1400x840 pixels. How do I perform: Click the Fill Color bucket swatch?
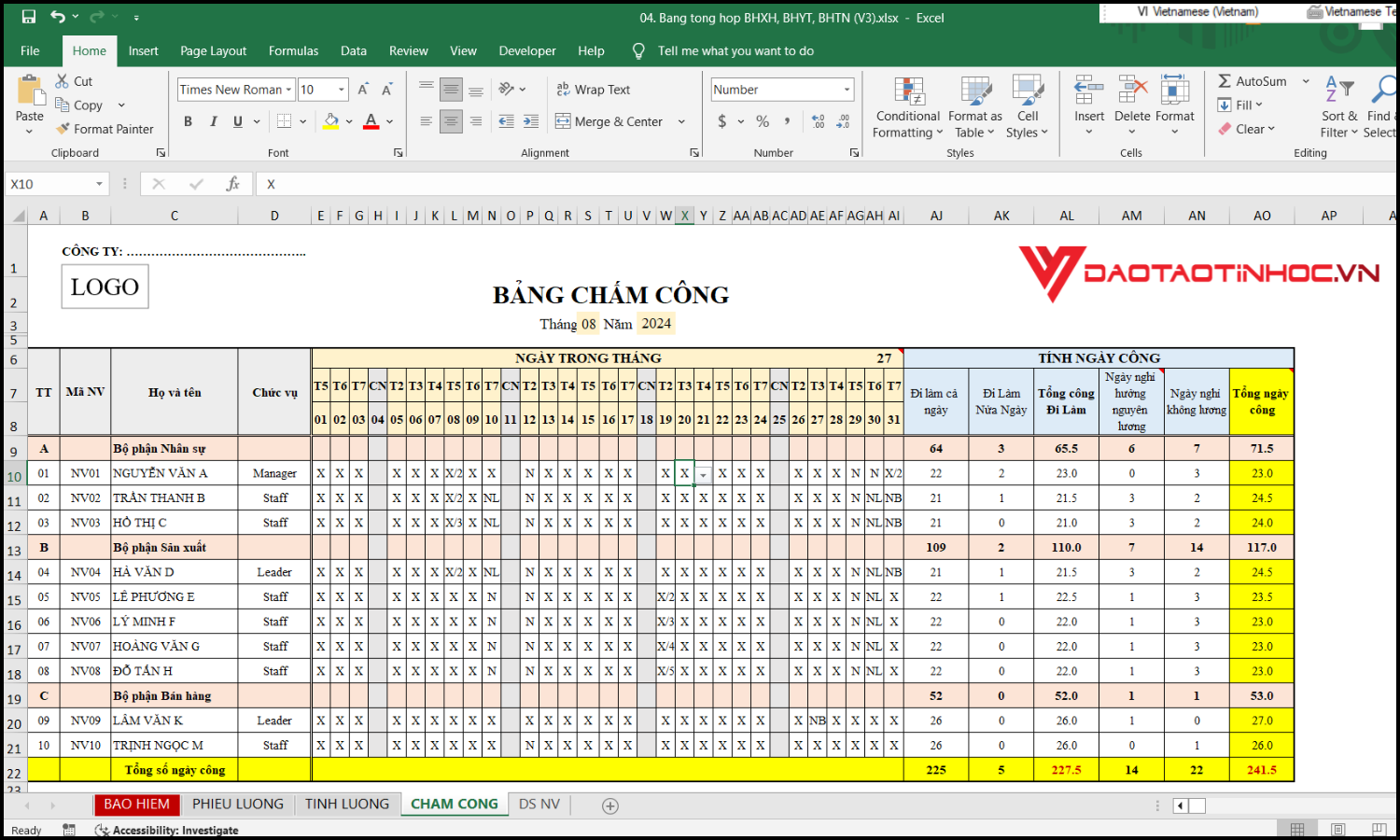tap(330, 121)
